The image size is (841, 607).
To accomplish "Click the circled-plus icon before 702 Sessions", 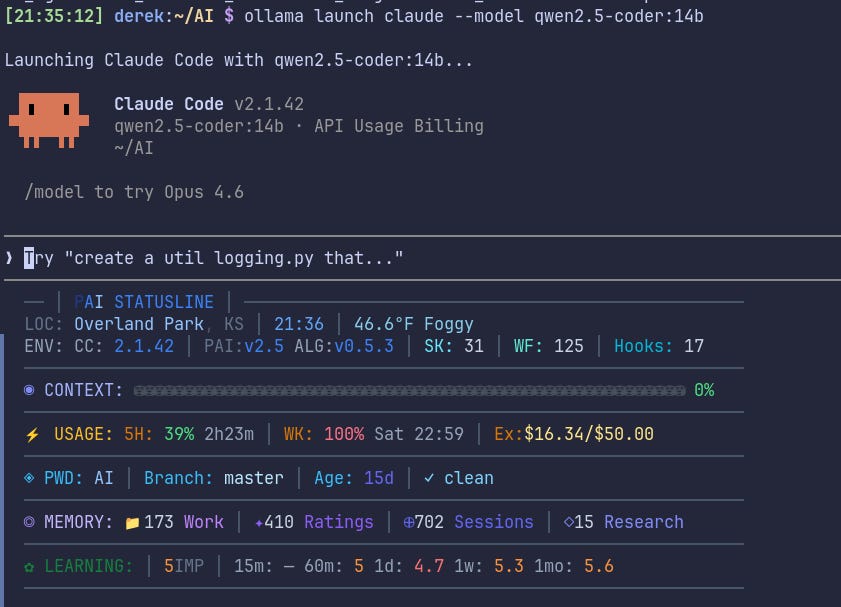I will [409, 522].
